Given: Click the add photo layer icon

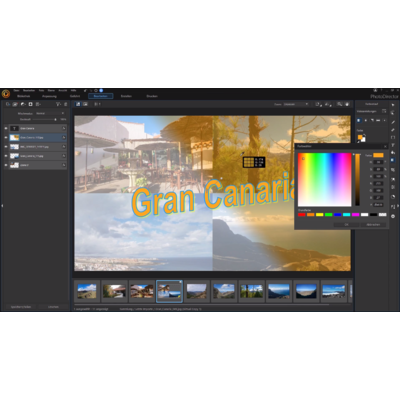Looking at the screenshot, I should 15,104.
